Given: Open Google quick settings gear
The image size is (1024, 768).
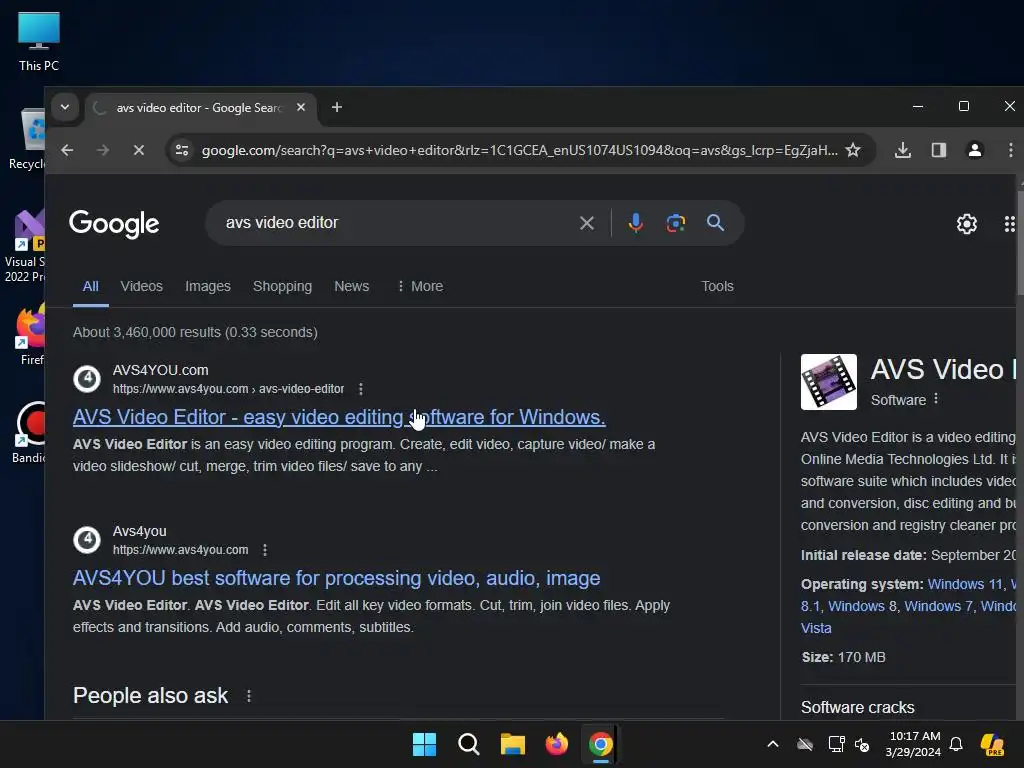Looking at the screenshot, I should [x=967, y=224].
